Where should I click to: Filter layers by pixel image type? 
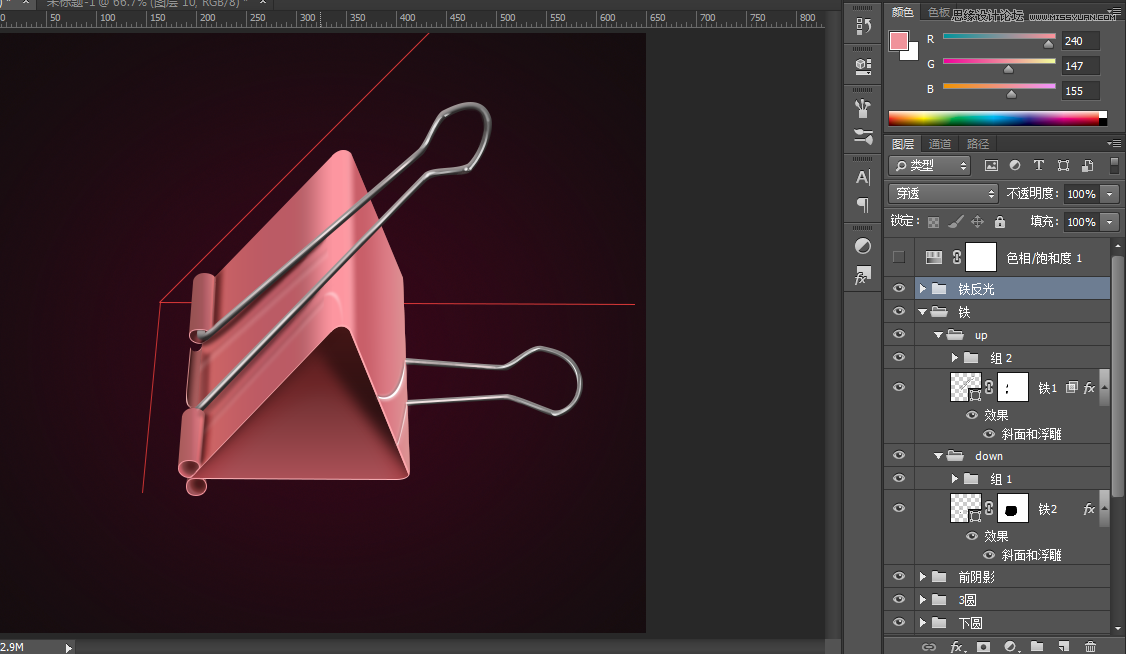click(991, 166)
